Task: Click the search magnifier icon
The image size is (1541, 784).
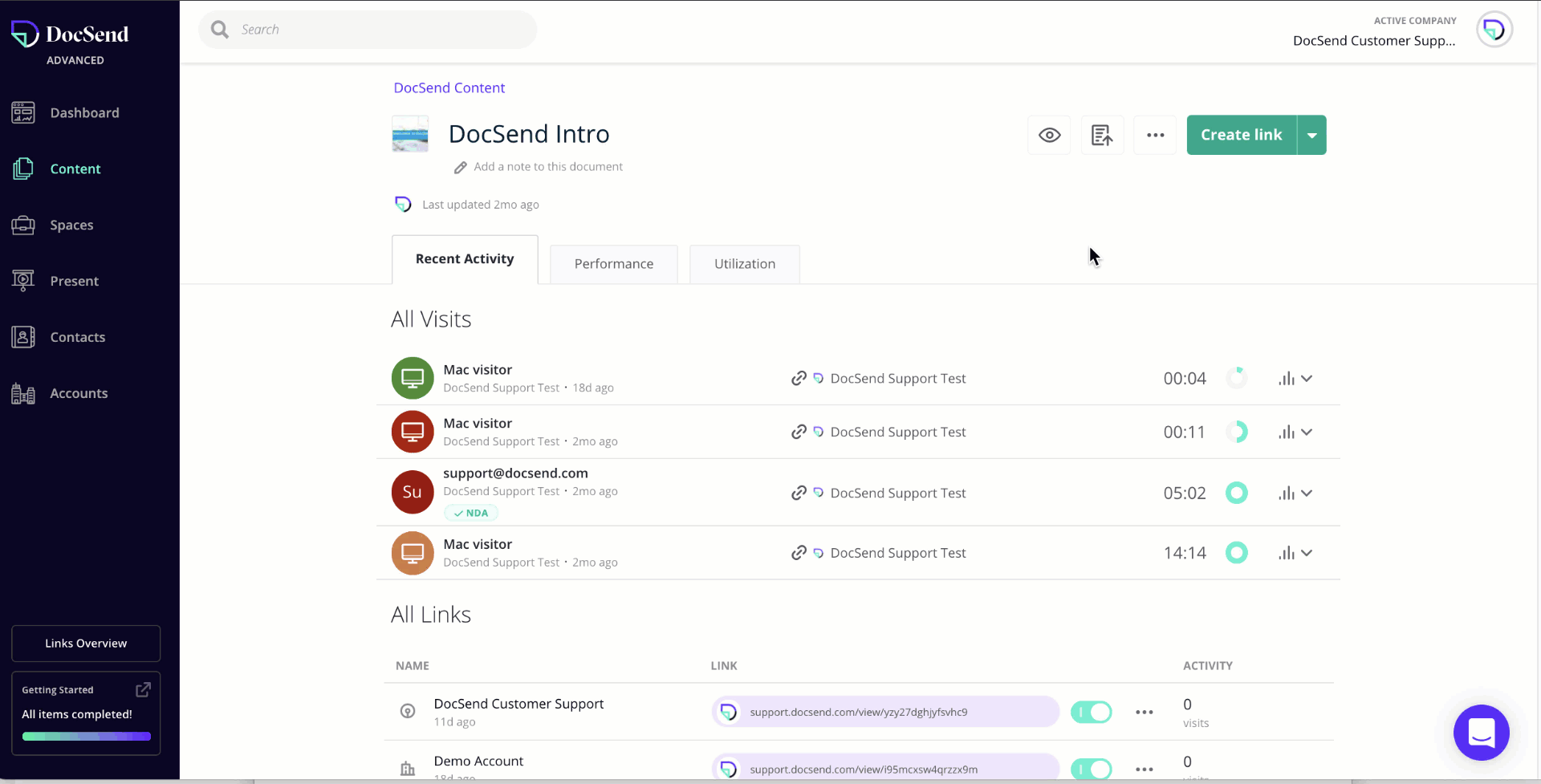Action: click(x=220, y=30)
